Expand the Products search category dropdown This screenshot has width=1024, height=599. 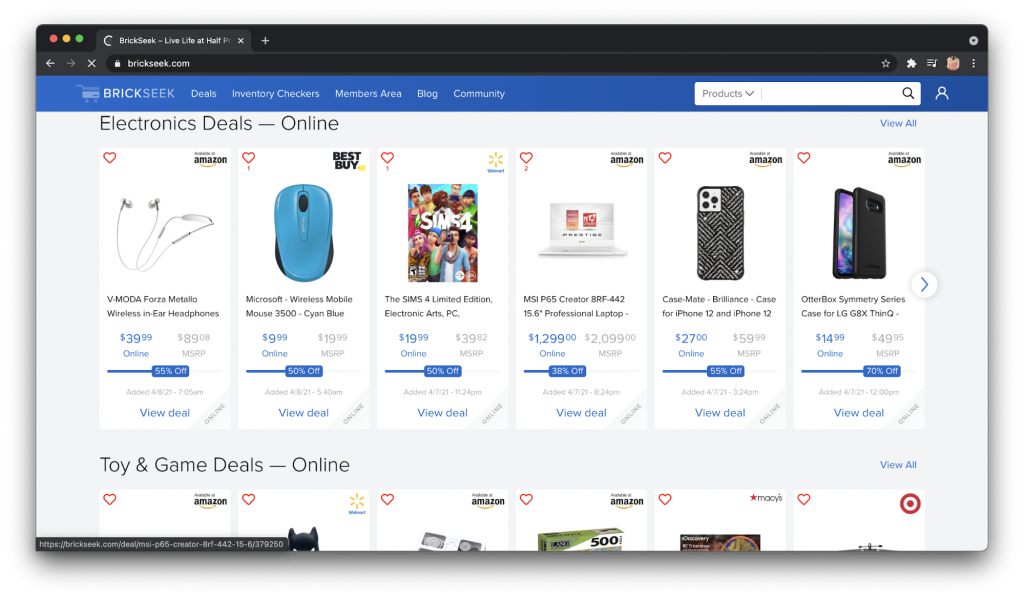click(728, 93)
